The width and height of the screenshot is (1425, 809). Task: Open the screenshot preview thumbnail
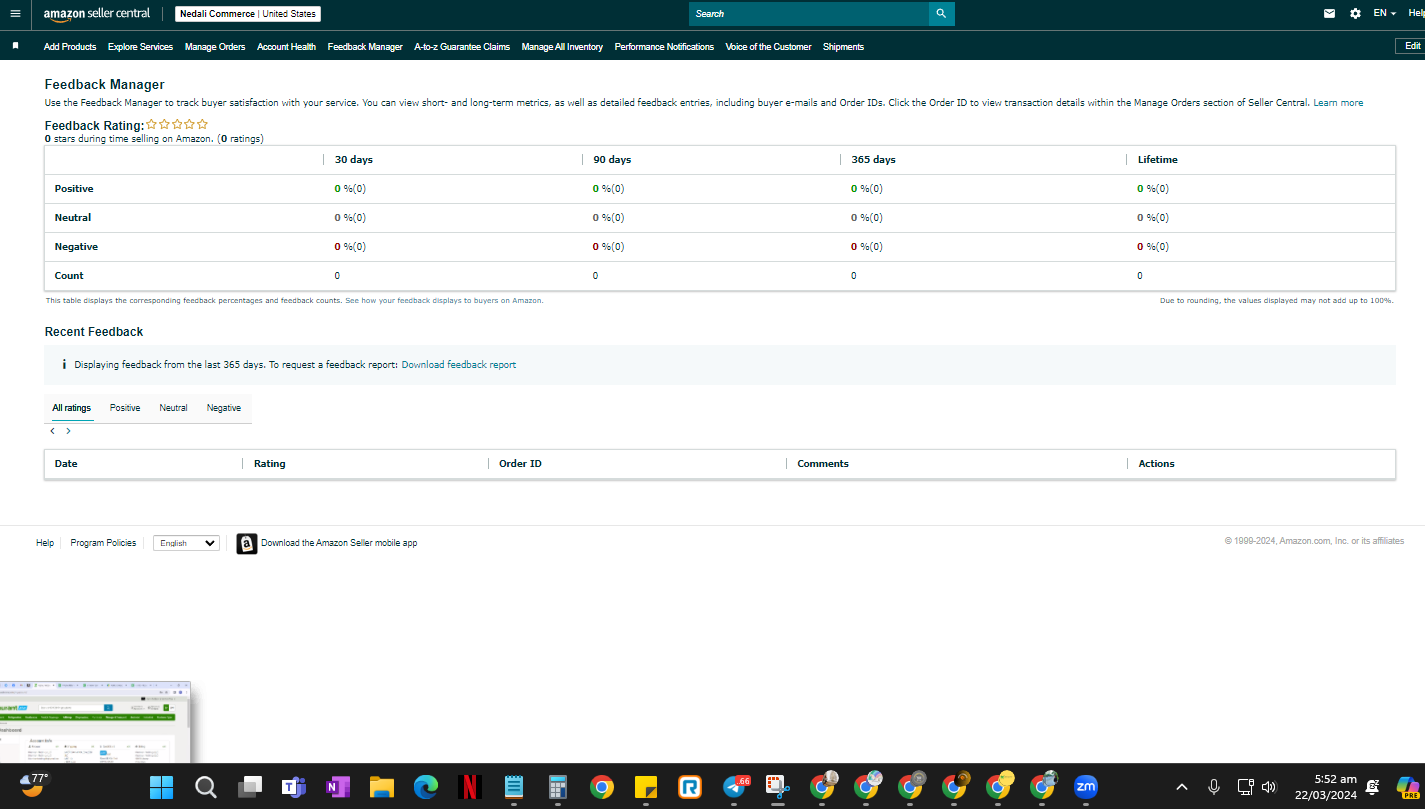95,722
